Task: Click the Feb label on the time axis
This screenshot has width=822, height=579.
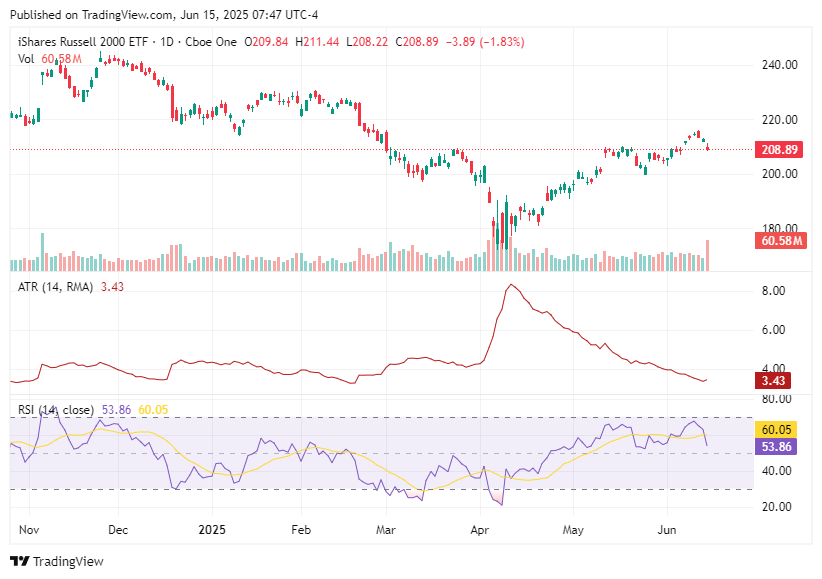Action: (x=301, y=530)
